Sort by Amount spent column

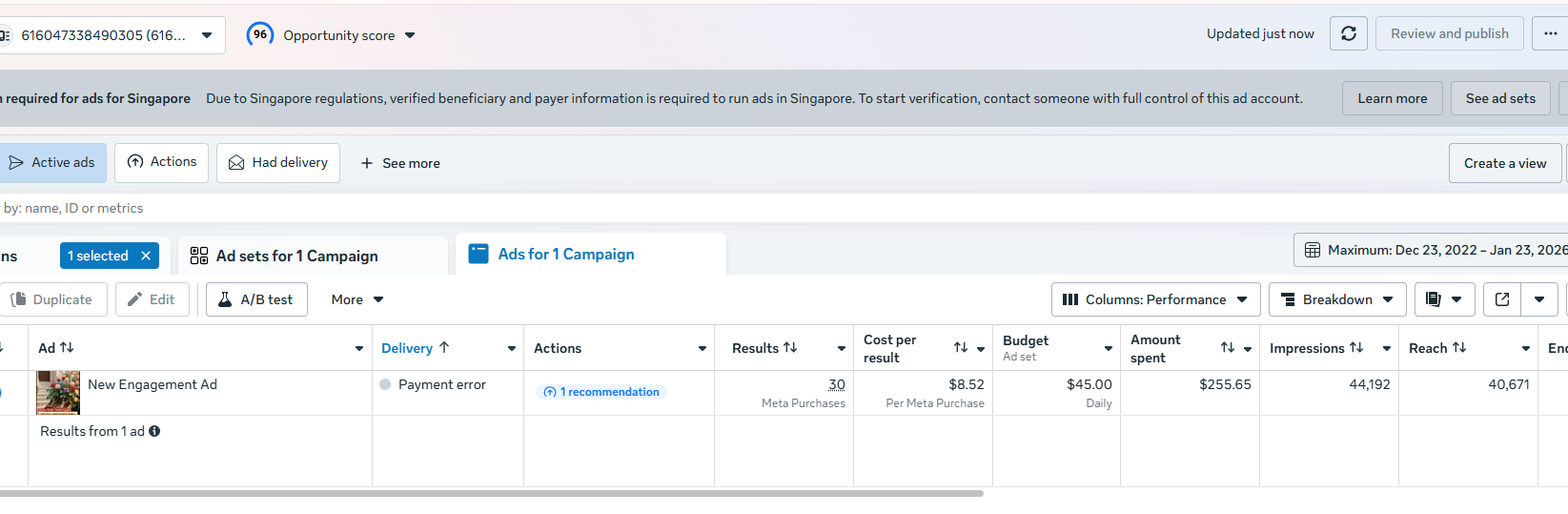[1228, 348]
